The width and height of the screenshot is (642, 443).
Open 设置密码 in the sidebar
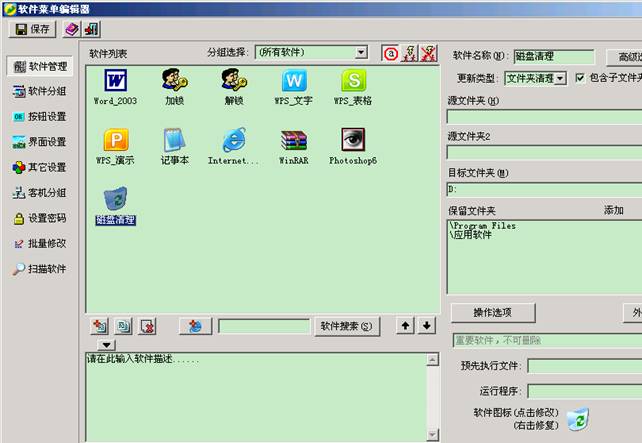[x=40, y=218]
